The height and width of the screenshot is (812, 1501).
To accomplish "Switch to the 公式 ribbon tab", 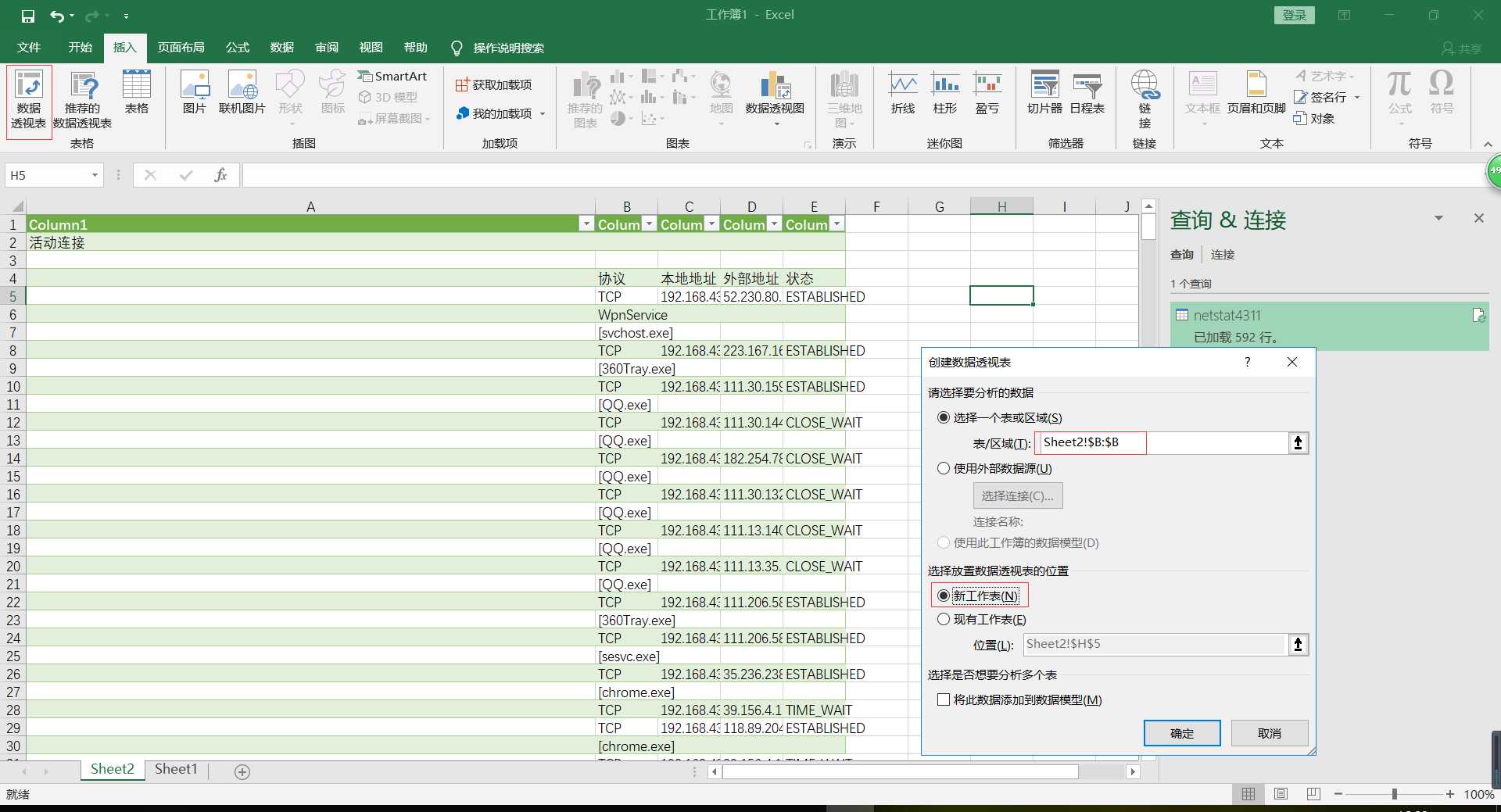I will coord(237,48).
